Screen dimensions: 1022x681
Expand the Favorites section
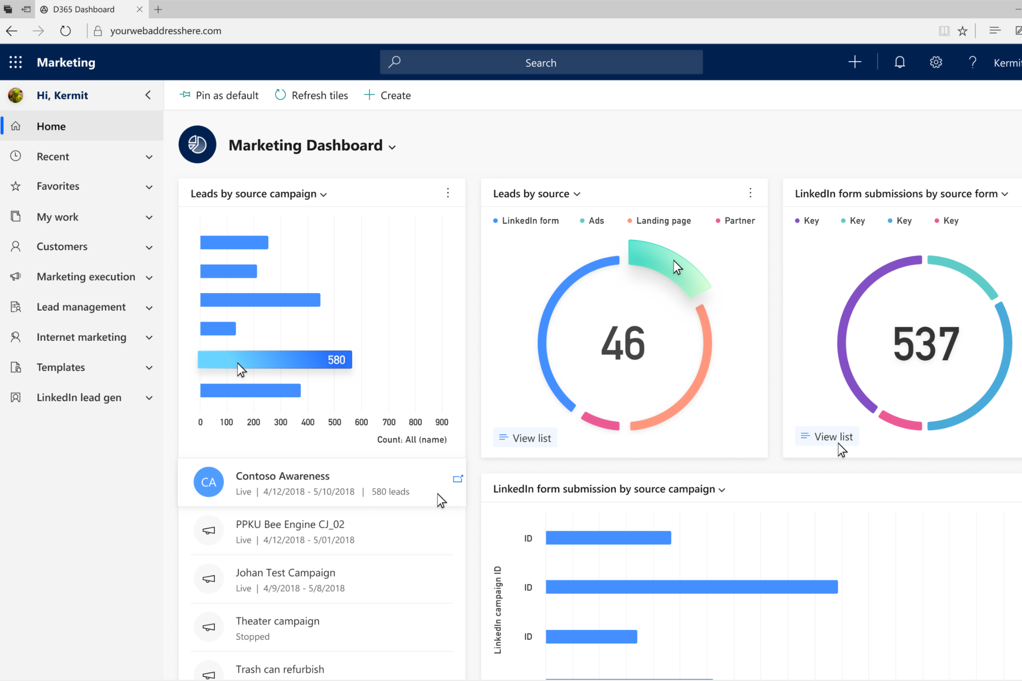point(149,187)
